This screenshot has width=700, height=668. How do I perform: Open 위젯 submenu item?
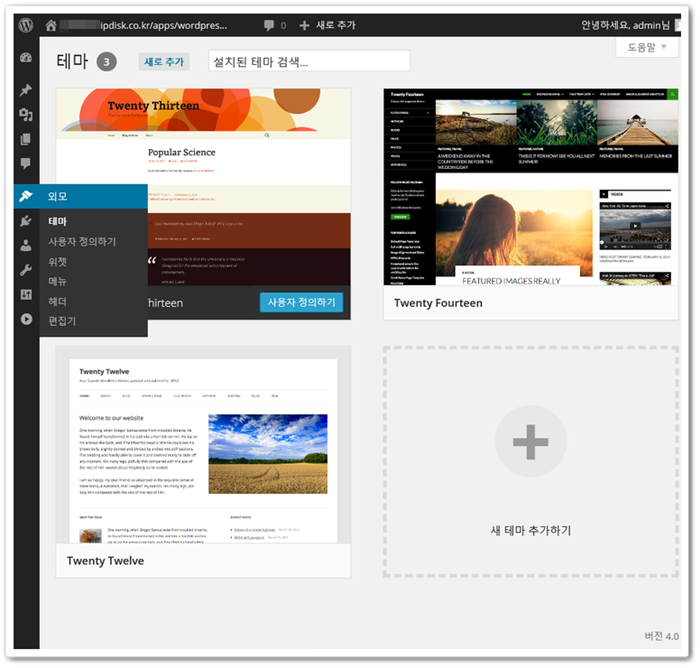pyautogui.click(x=58, y=262)
